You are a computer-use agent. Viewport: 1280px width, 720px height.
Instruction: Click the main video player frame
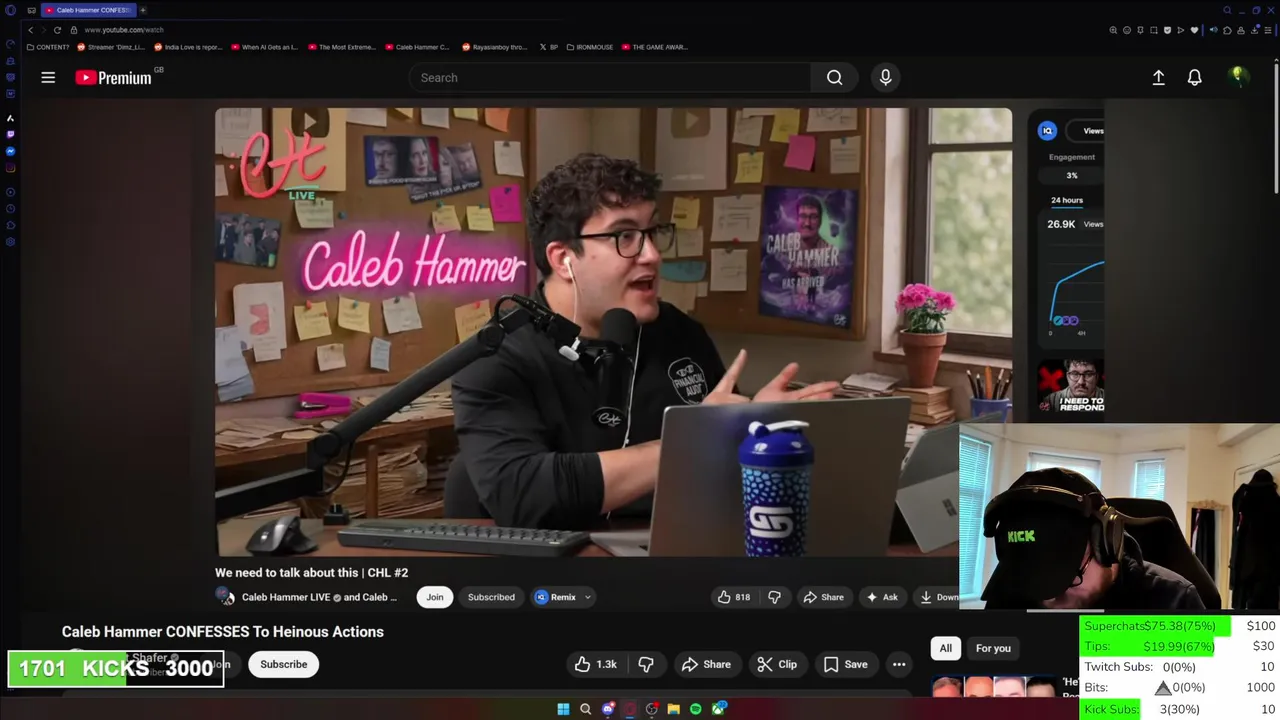(x=613, y=332)
